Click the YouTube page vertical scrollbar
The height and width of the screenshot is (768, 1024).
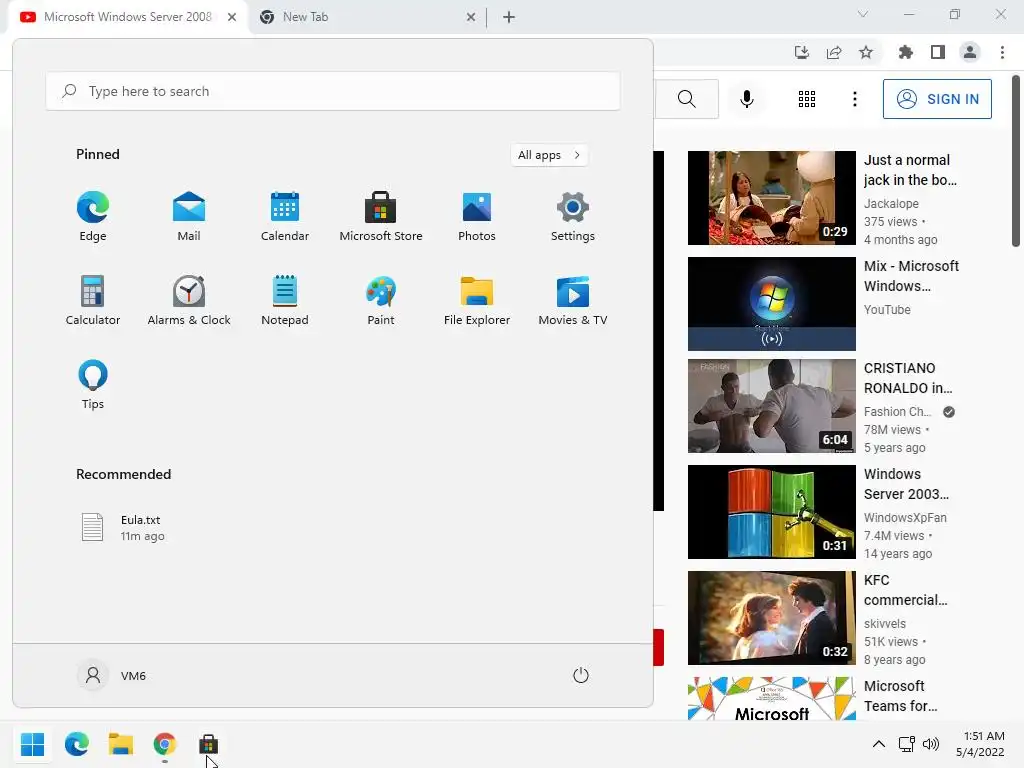click(1016, 161)
